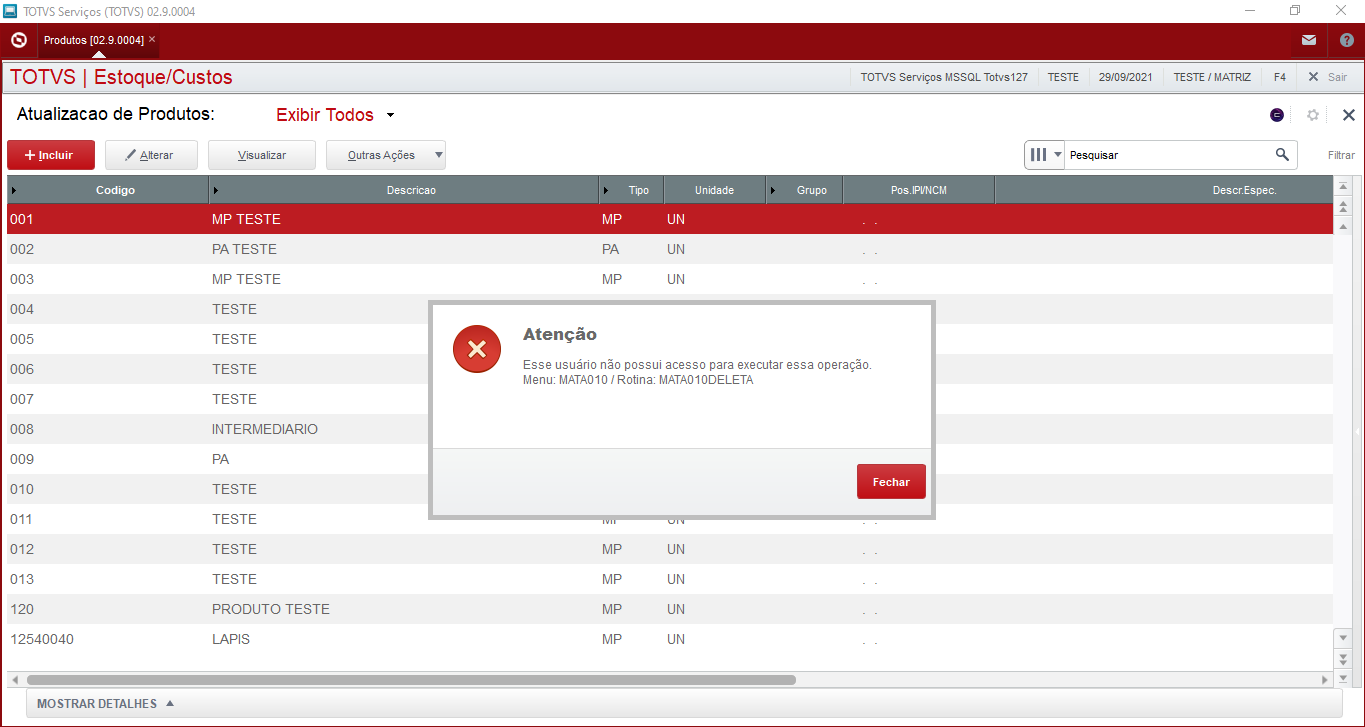
Task: Click the TESTE / MATRIZ branch label
Action: (x=1212, y=77)
